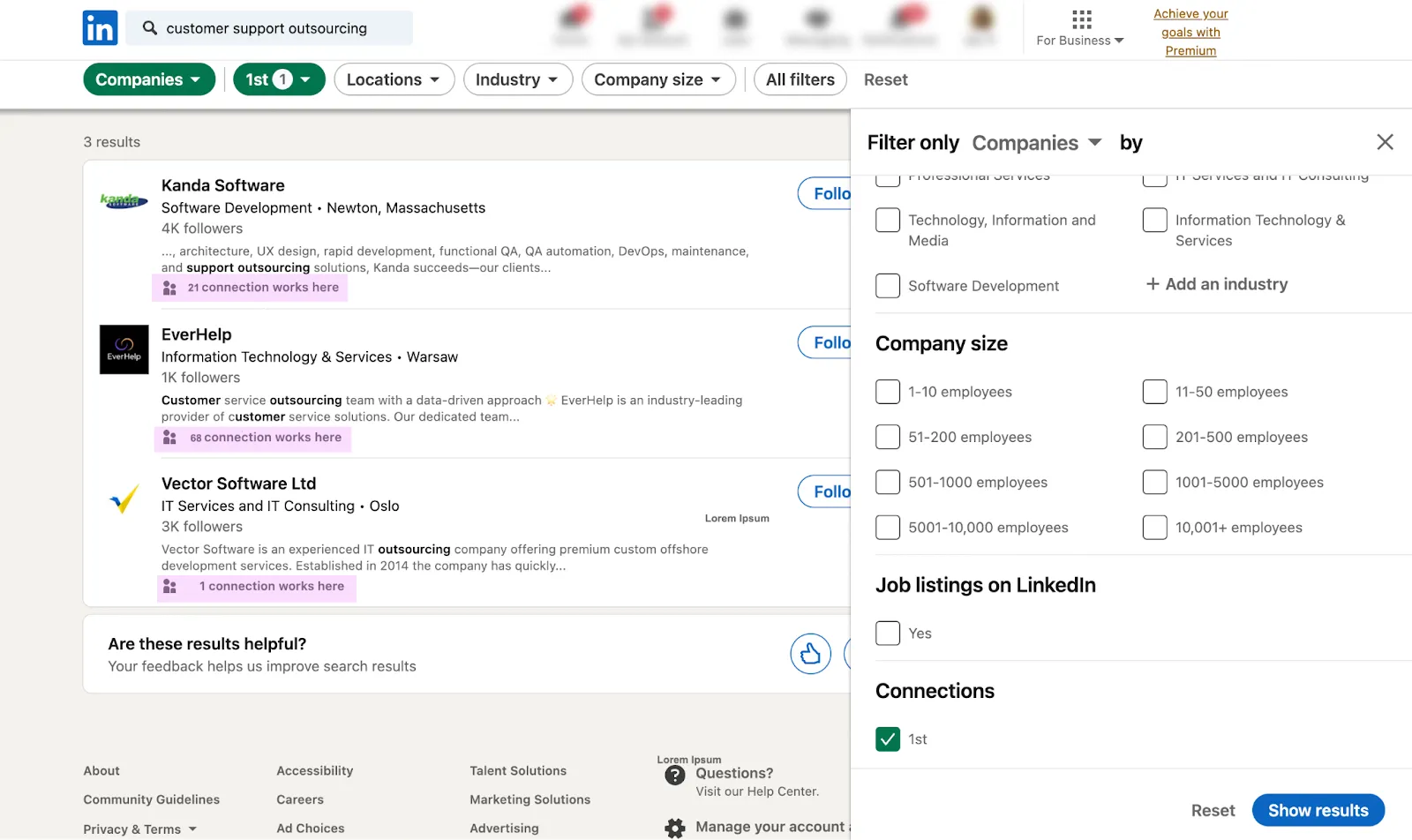Tick the 51-200 employees option
Viewport: 1412px width, 840px height.
pos(888,437)
